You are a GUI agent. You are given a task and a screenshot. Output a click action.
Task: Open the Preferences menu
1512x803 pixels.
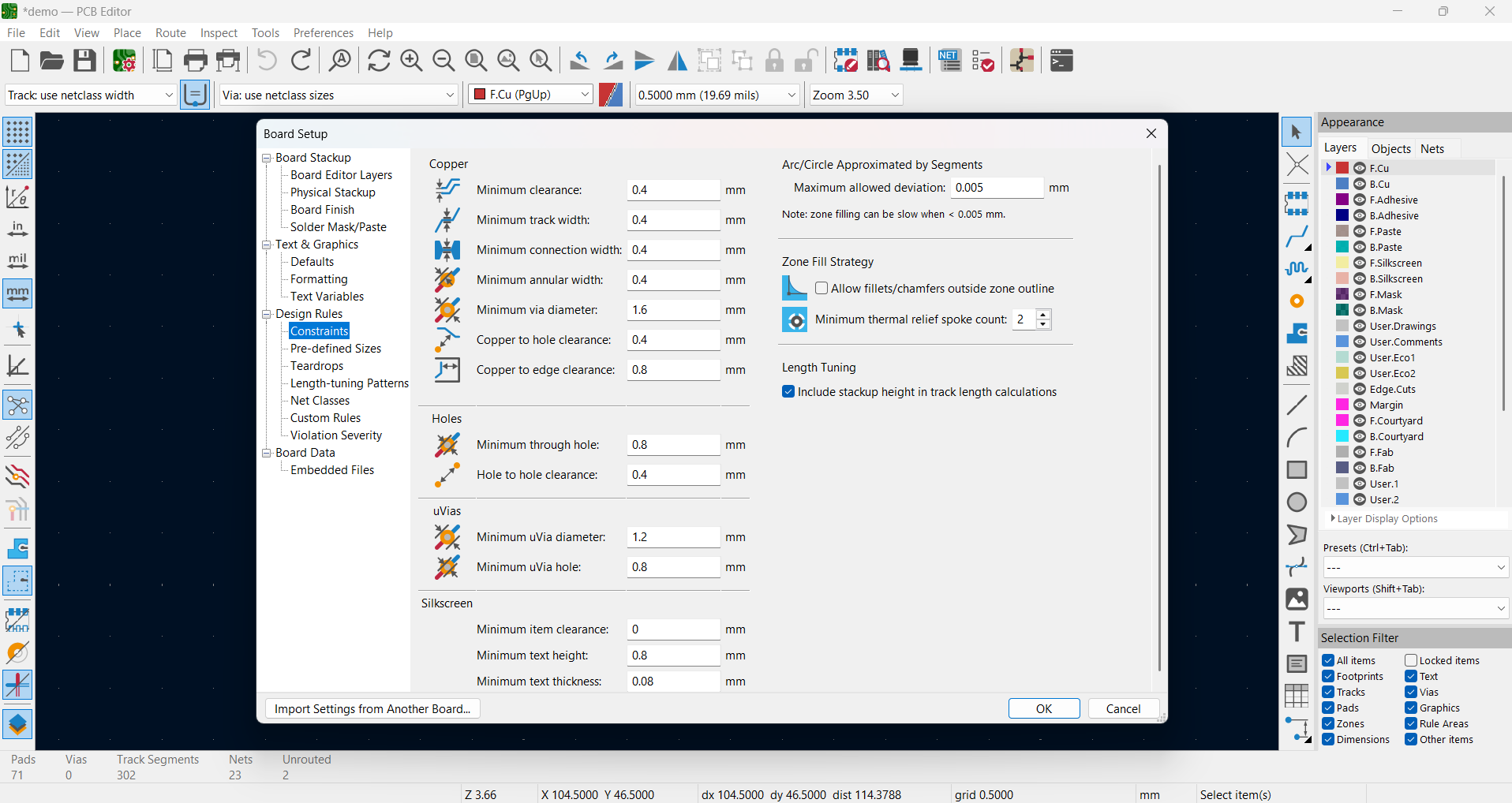pos(323,32)
